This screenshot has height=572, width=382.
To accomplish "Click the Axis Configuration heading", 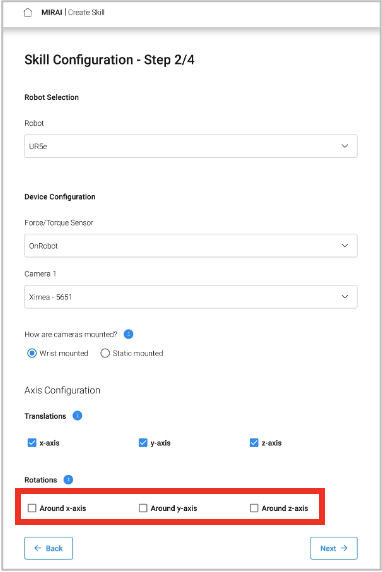I will point(62,390).
